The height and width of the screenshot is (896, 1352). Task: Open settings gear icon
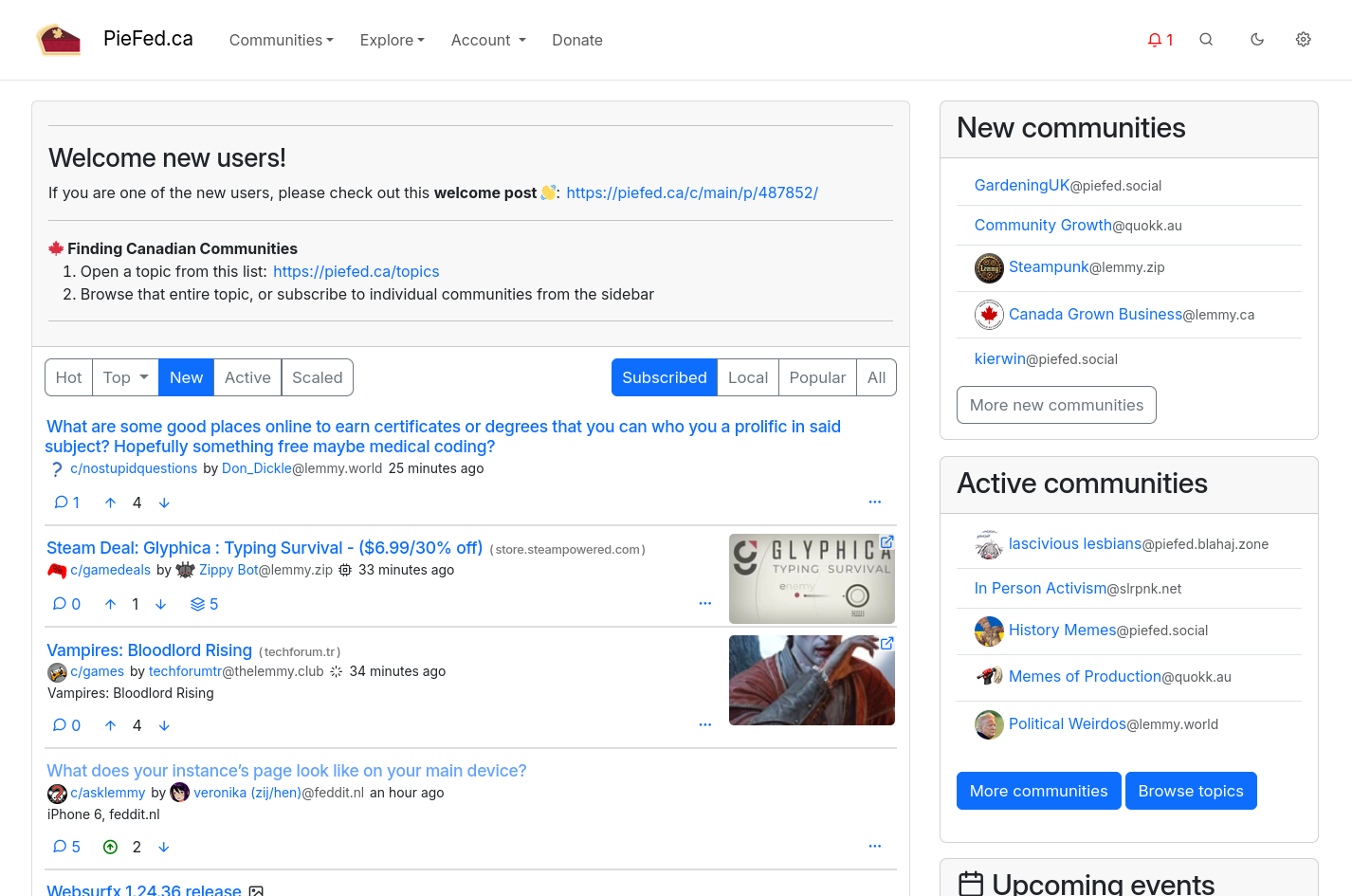1304,40
